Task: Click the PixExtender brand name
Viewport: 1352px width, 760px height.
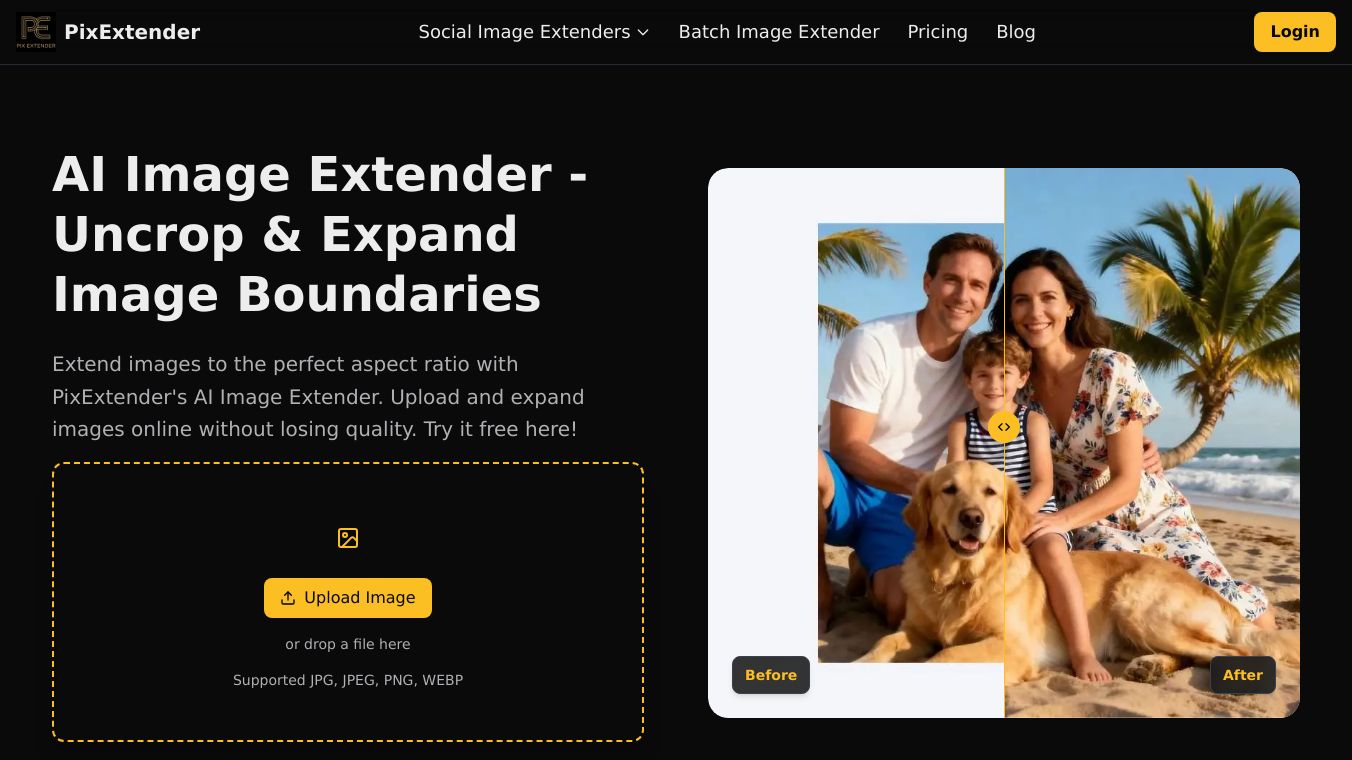Action: tap(132, 32)
